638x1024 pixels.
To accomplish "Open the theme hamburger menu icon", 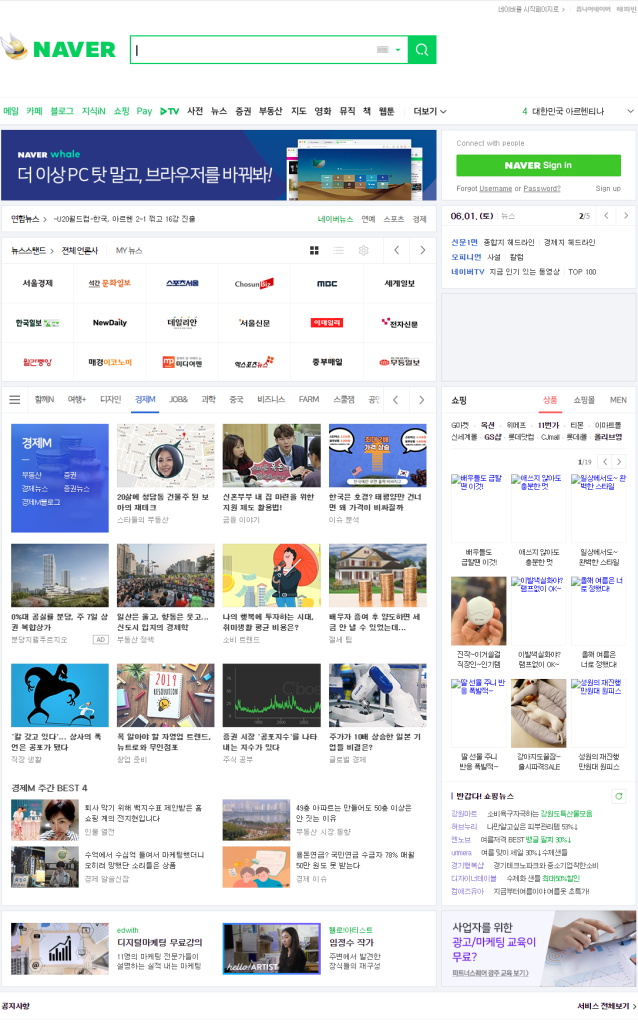I will [14, 400].
